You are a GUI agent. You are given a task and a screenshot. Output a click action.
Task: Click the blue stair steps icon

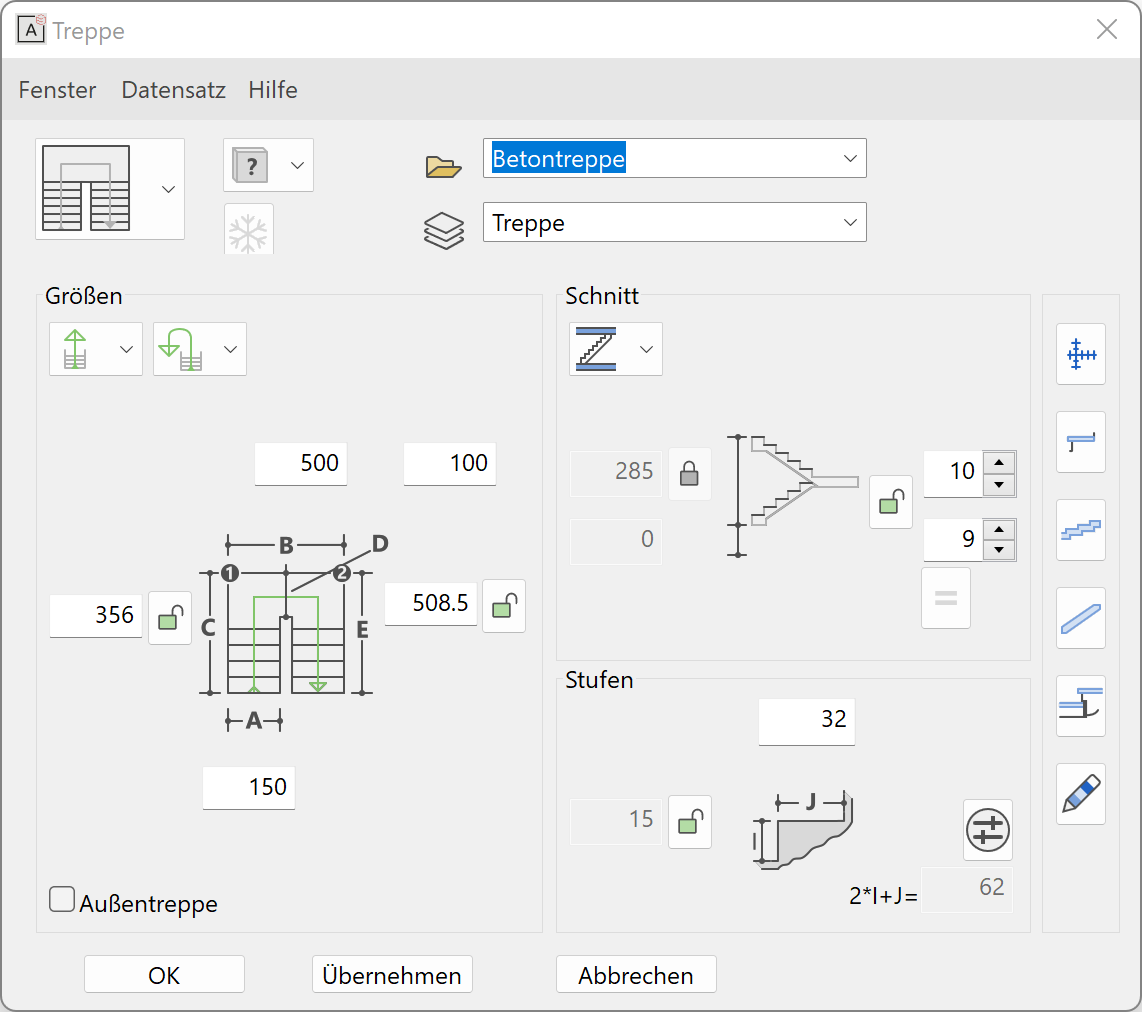(x=1081, y=530)
